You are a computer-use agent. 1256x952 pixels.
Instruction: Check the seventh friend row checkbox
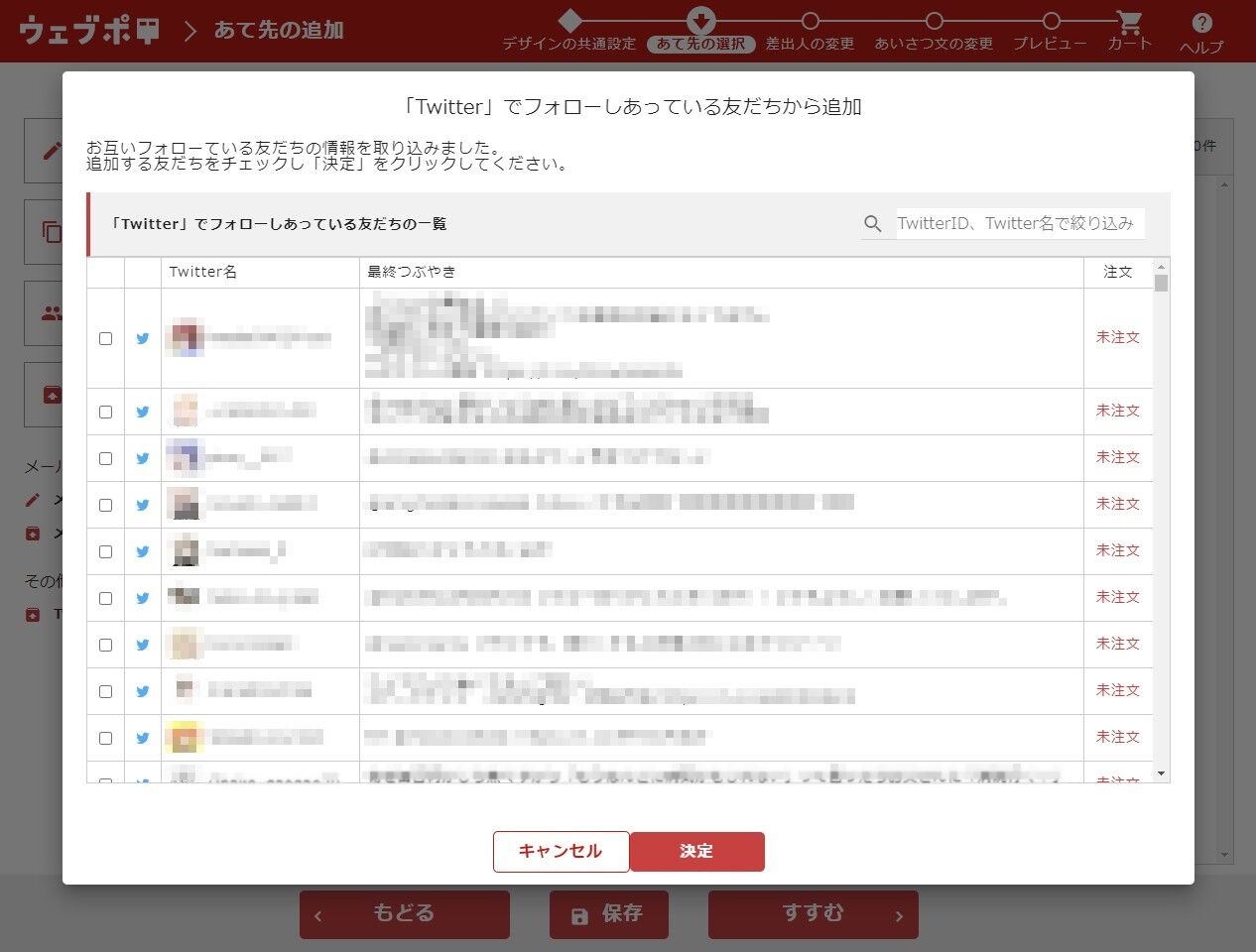(105, 645)
